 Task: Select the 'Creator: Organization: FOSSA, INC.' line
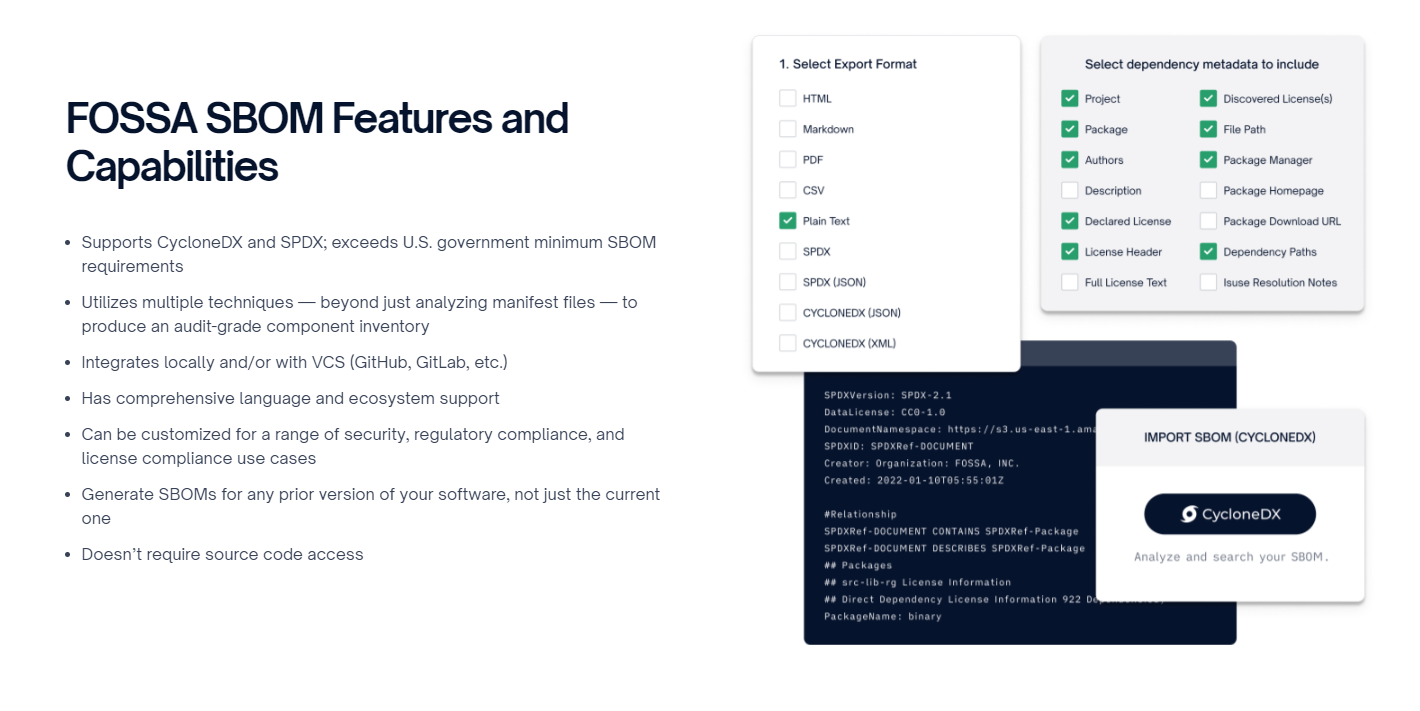coord(922,463)
